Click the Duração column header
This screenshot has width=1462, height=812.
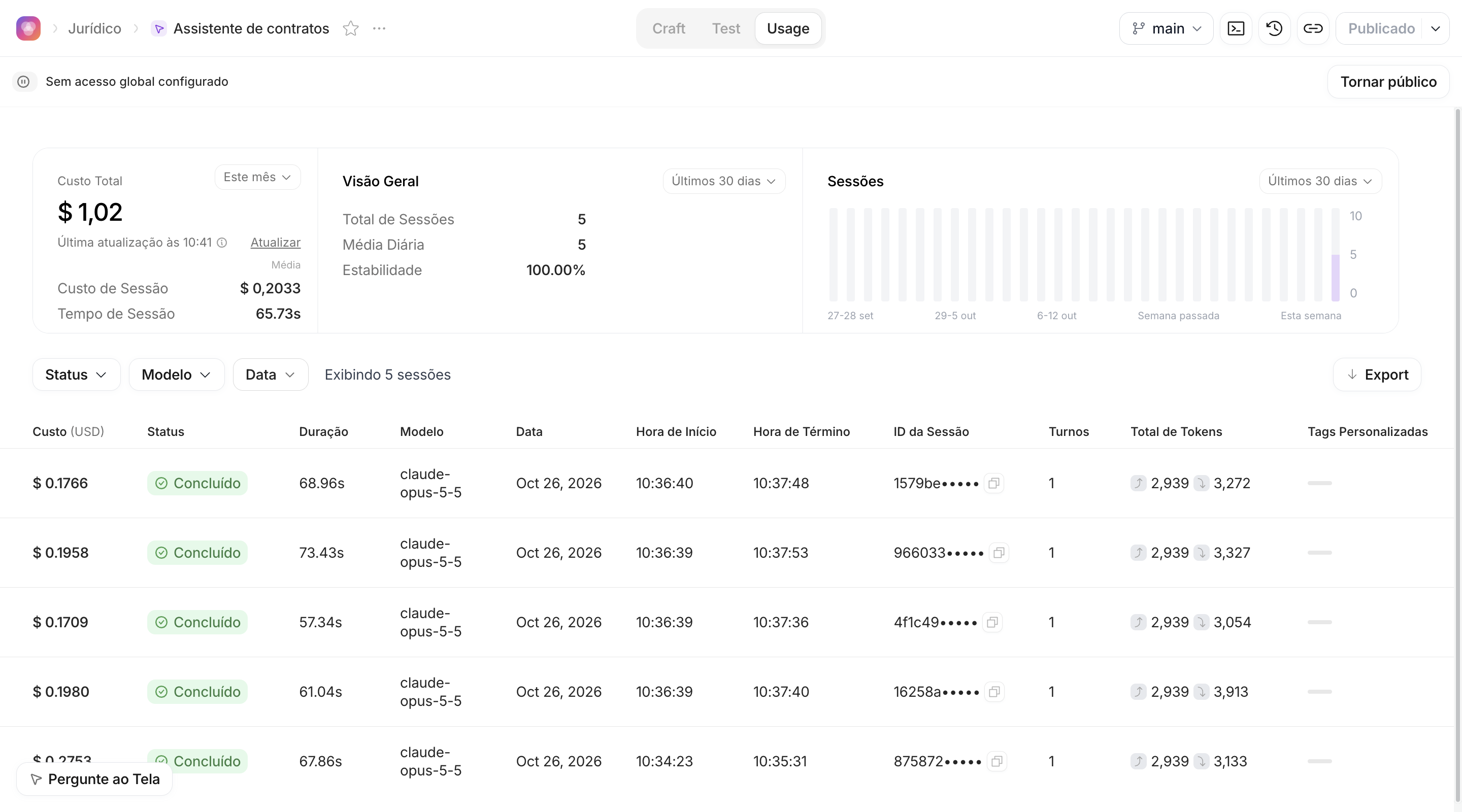323,432
